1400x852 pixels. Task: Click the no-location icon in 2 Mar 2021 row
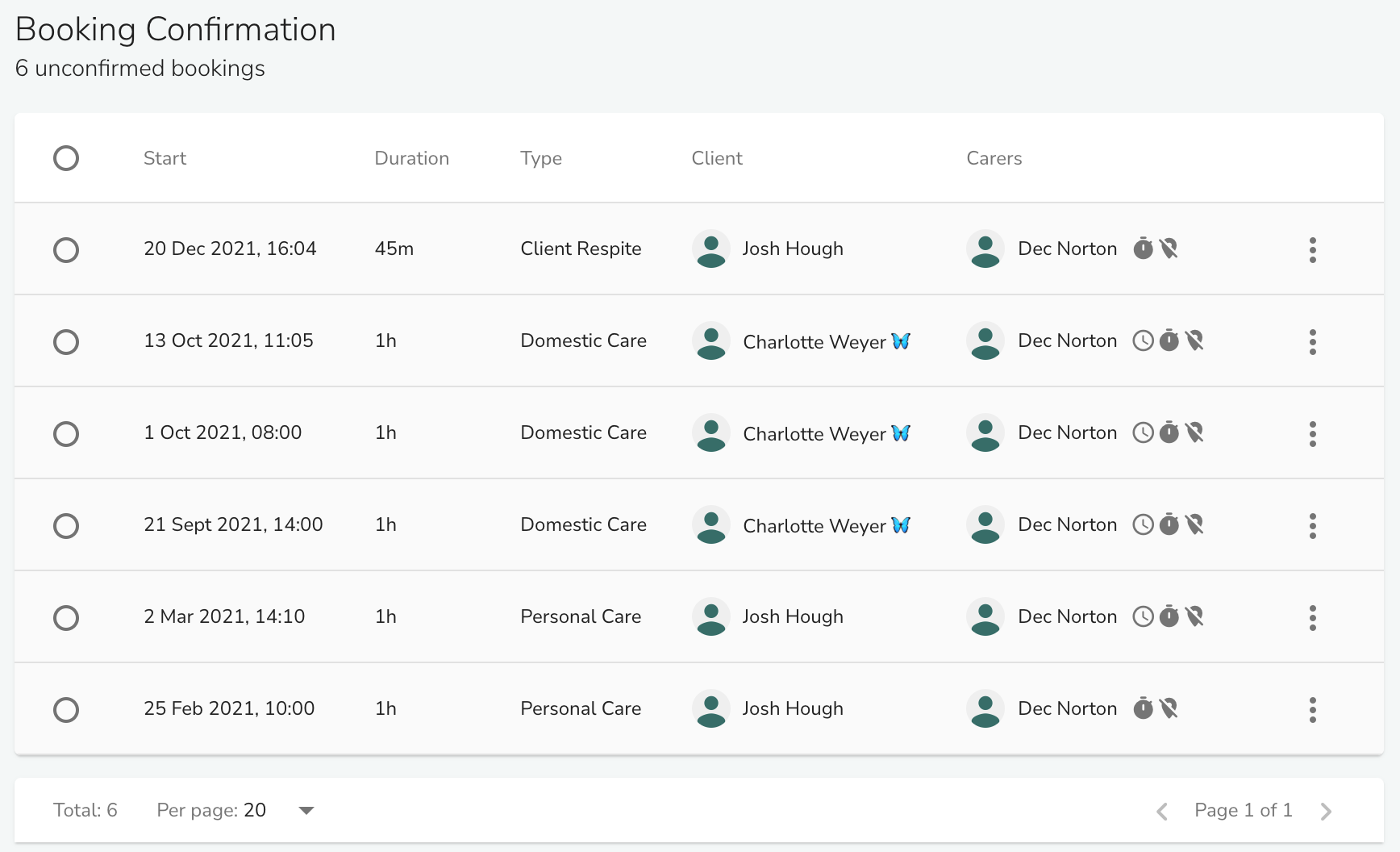[1194, 616]
